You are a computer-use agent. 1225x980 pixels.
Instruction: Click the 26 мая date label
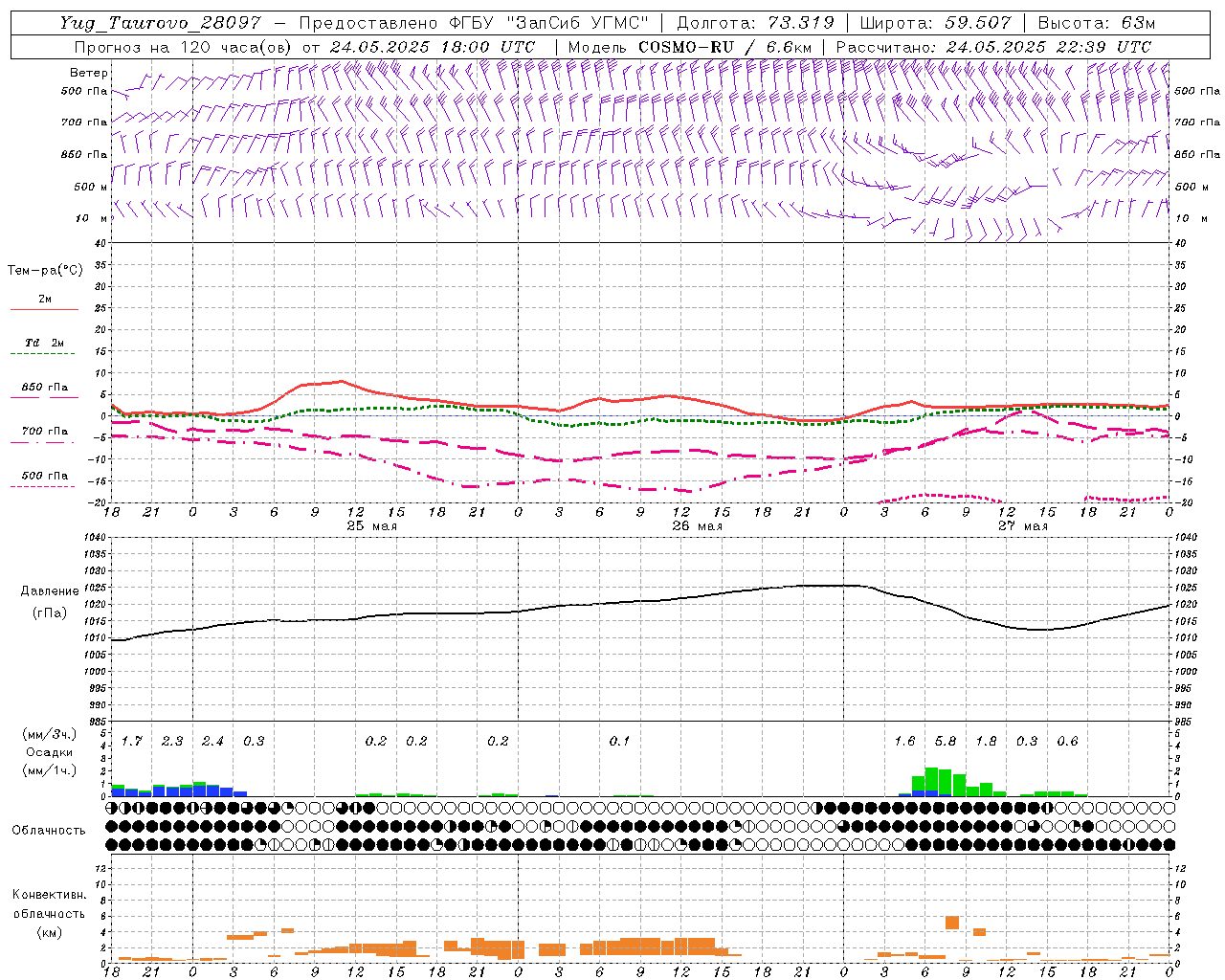pos(697,526)
